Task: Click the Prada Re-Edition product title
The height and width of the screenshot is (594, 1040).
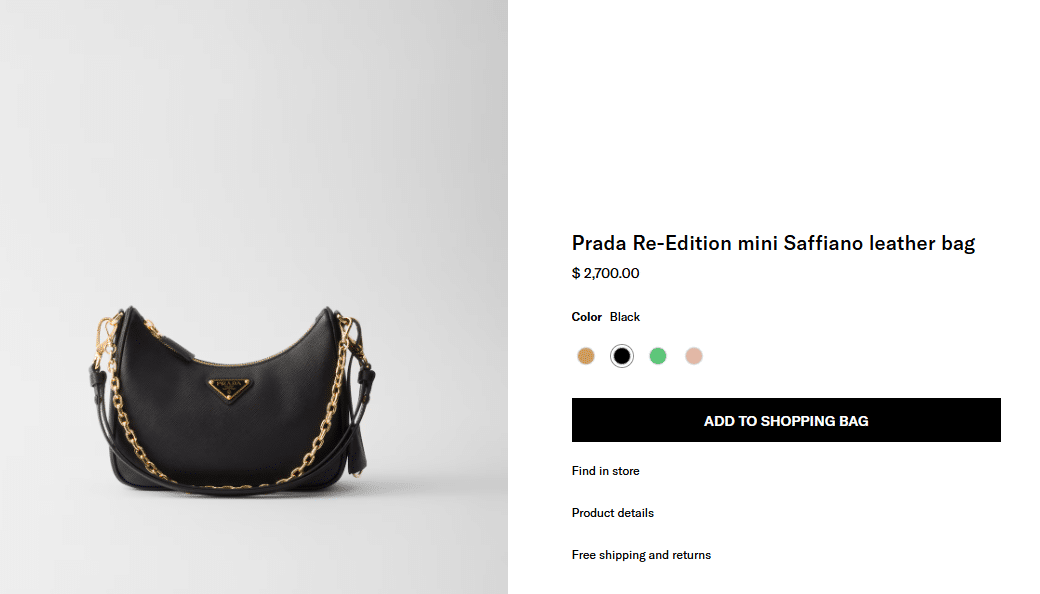Action: tap(773, 243)
